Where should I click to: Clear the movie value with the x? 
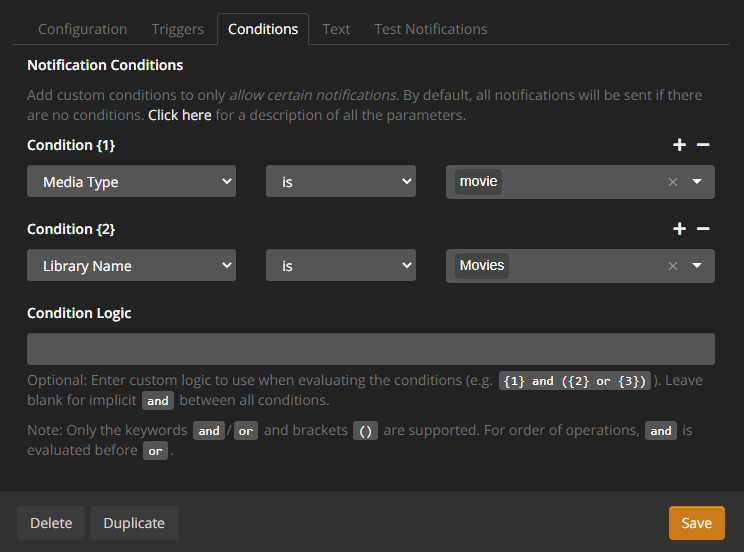[672, 182]
